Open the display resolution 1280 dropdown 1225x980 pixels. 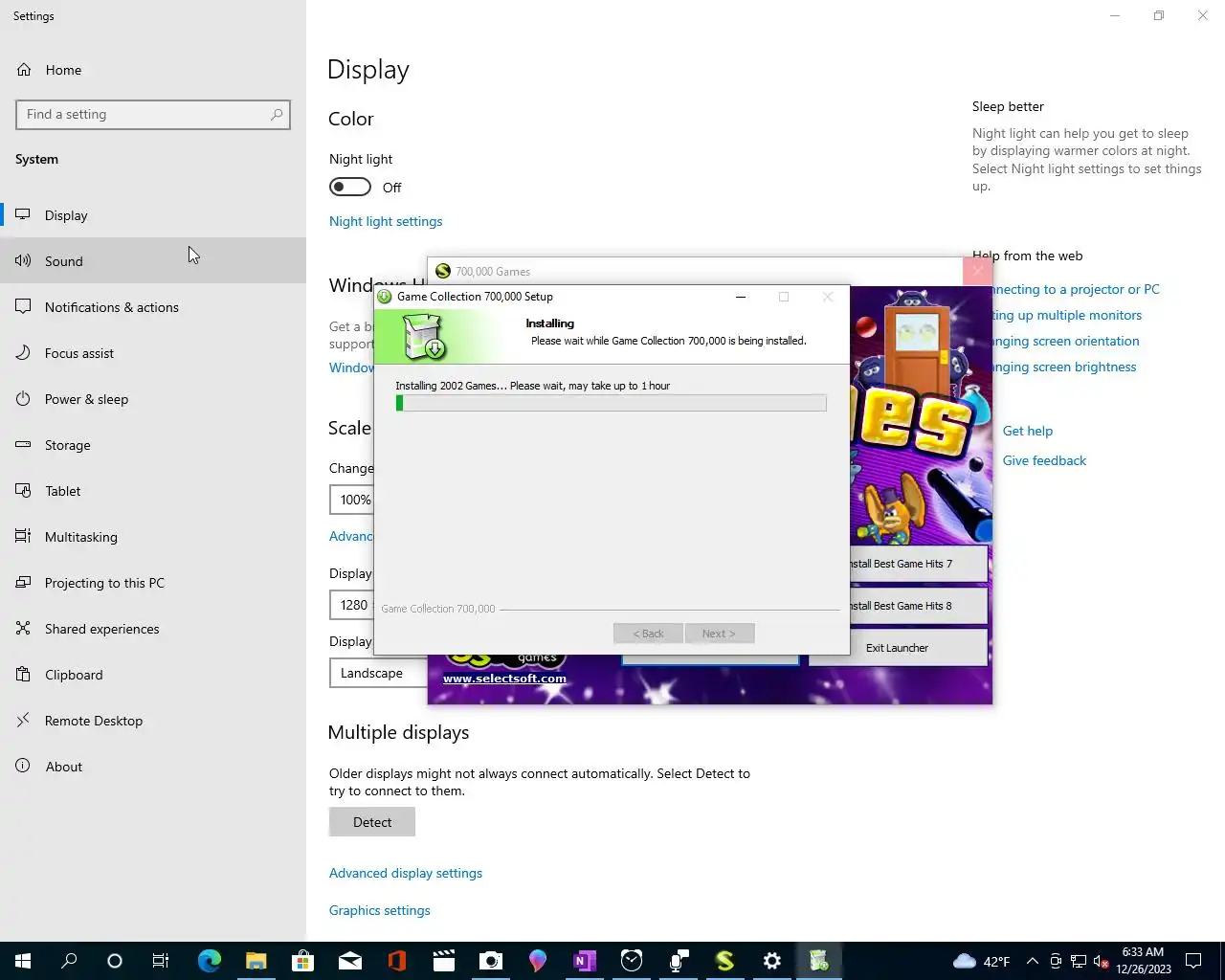pyautogui.click(x=351, y=605)
